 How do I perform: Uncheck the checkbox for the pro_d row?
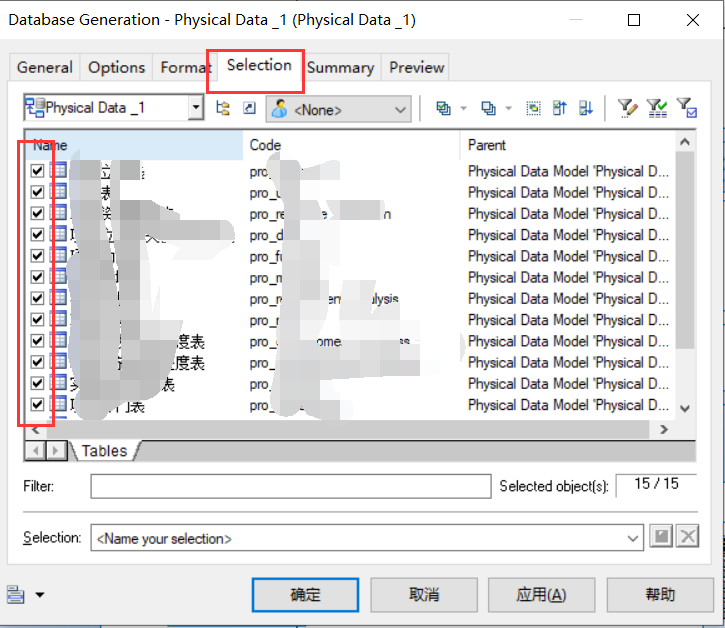(37, 234)
